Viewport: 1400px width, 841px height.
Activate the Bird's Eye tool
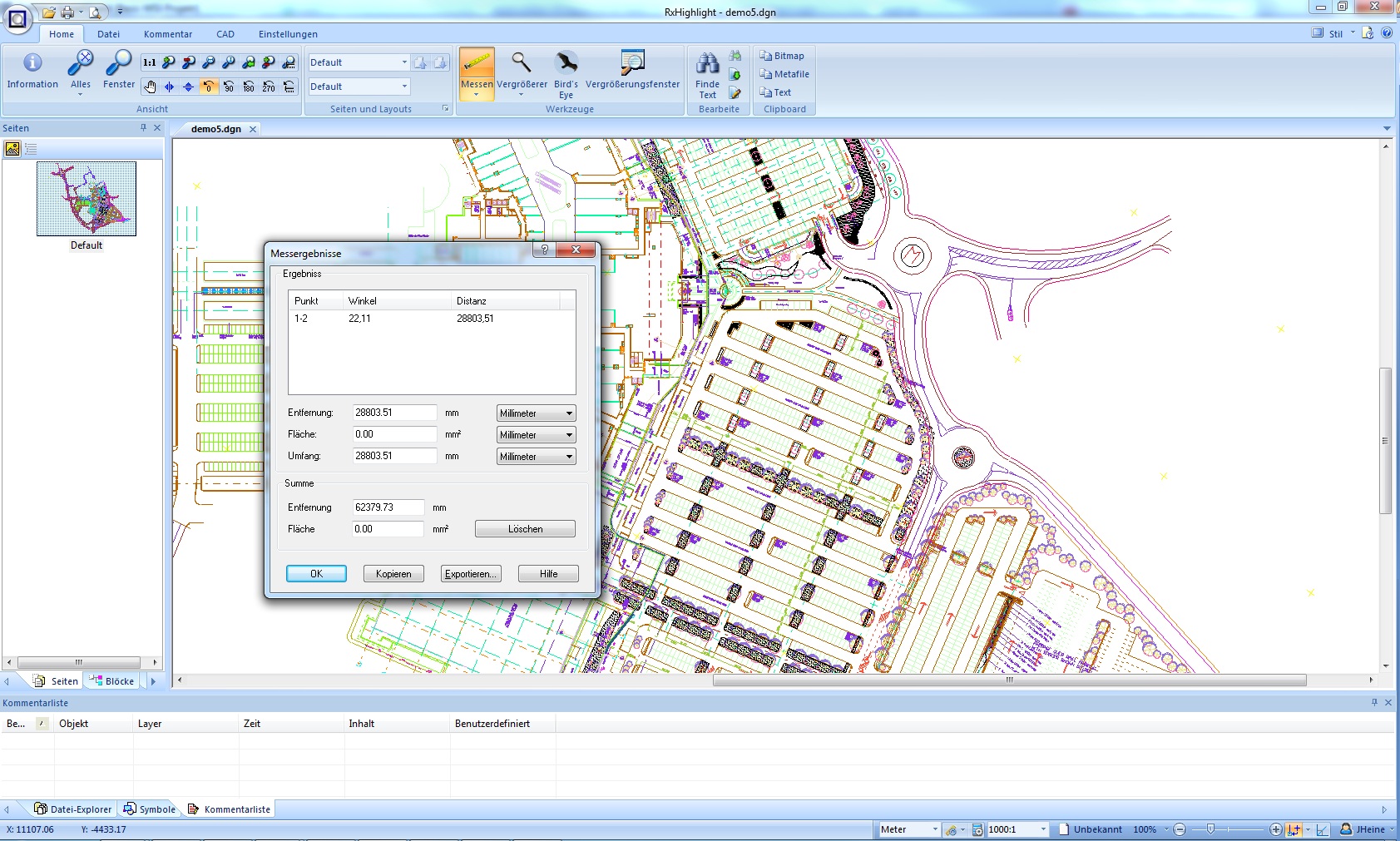click(566, 72)
